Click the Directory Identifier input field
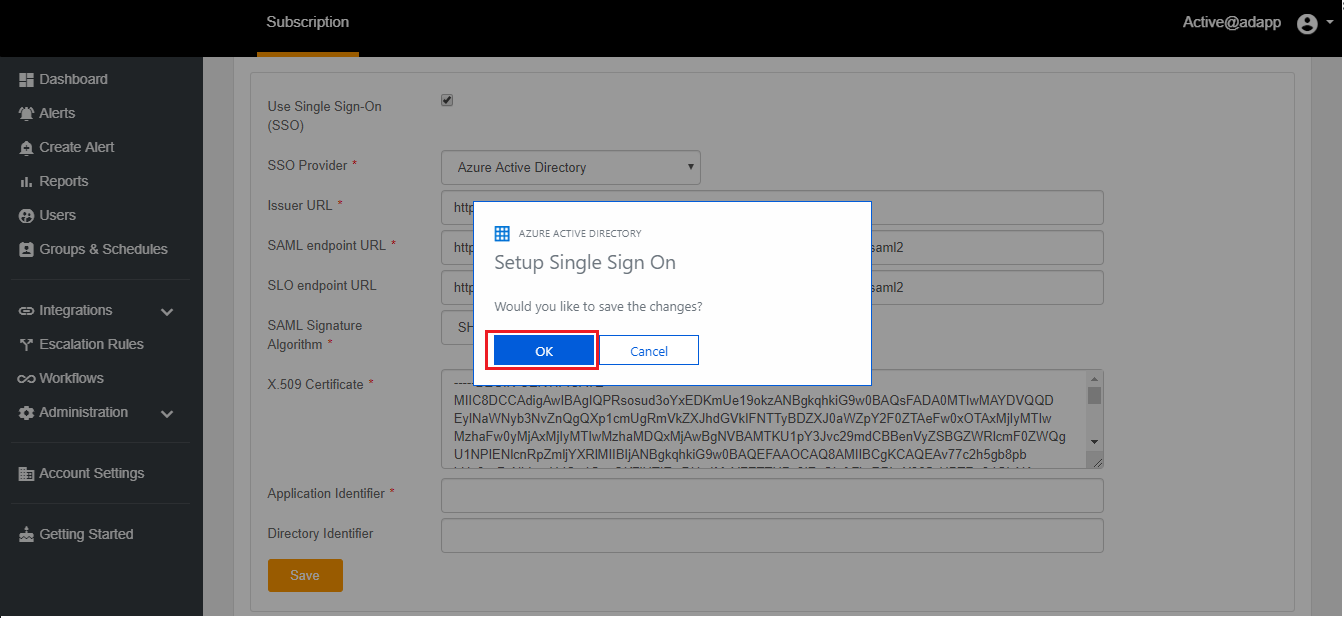Screen dimensions: 1344x618 point(772,535)
